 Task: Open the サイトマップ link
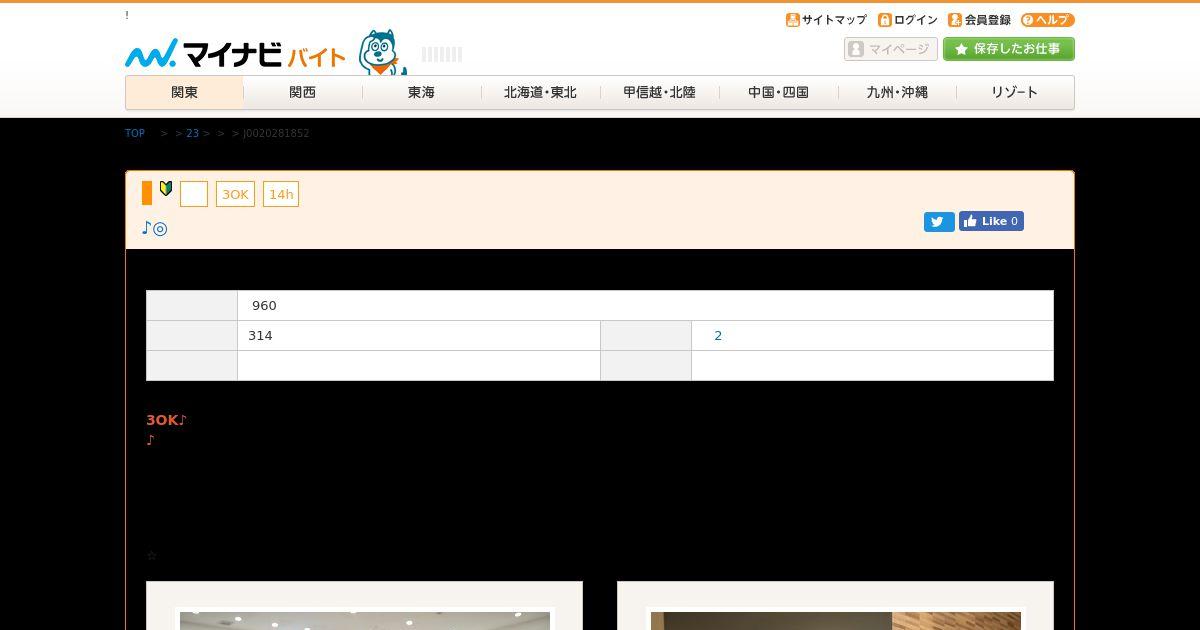pos(826,20)
